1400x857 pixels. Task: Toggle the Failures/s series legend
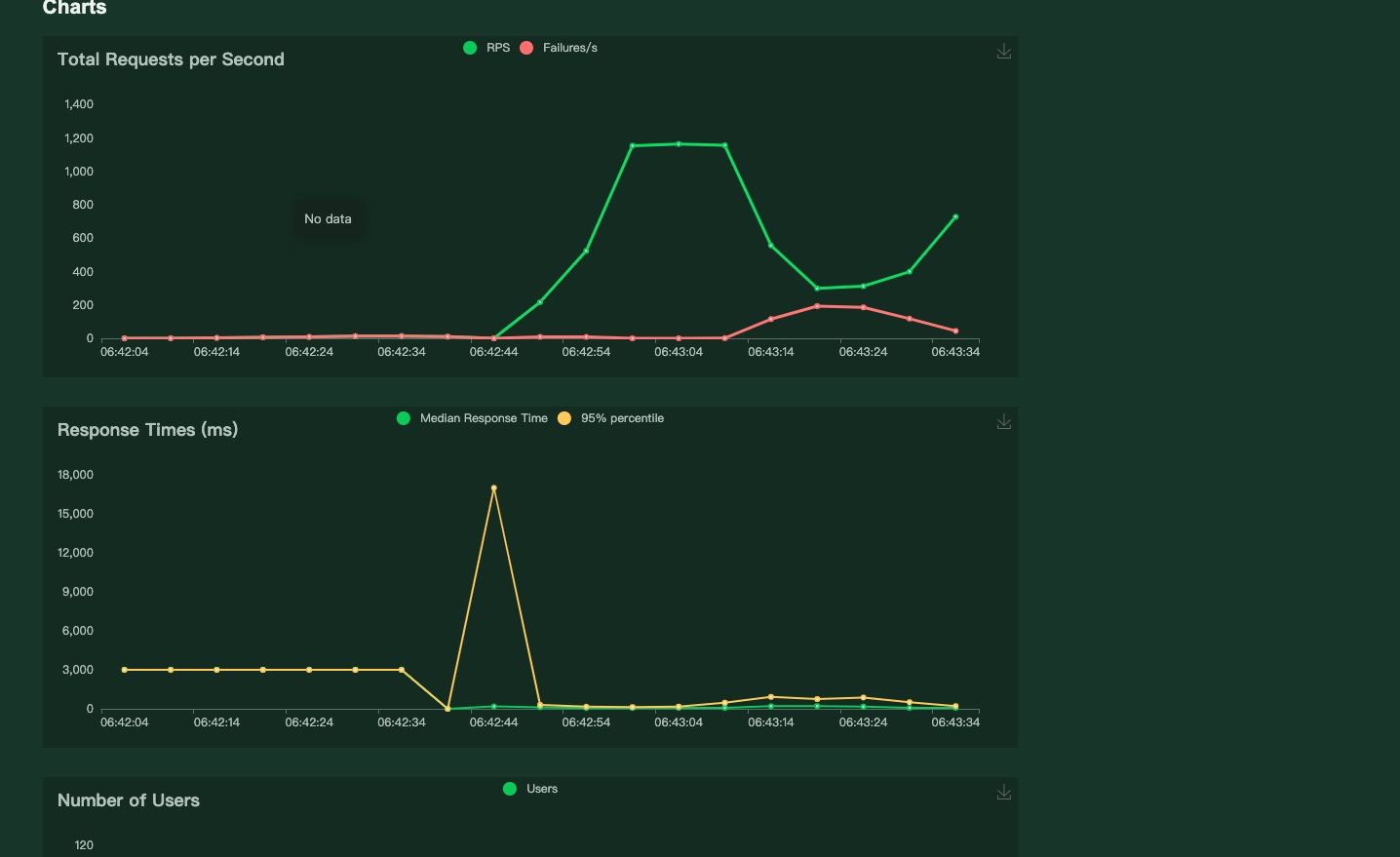click(559, 48)
